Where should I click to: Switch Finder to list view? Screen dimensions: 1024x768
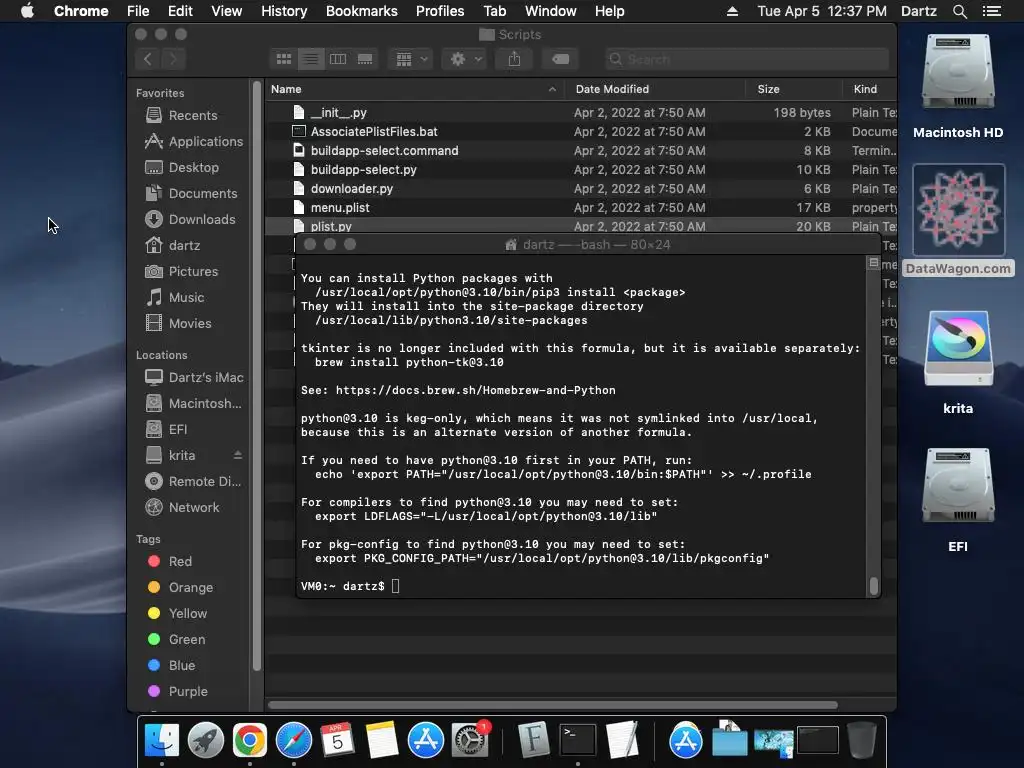(311, 59)
